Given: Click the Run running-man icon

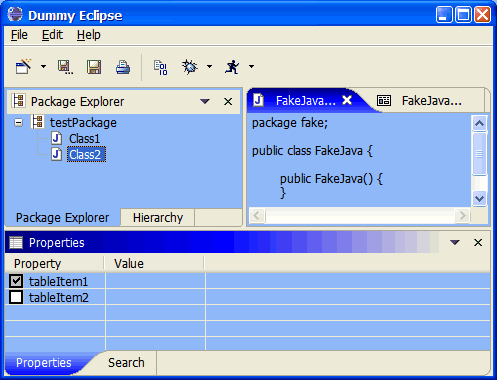Looking at the screenshot, I should tap(232, 67).
